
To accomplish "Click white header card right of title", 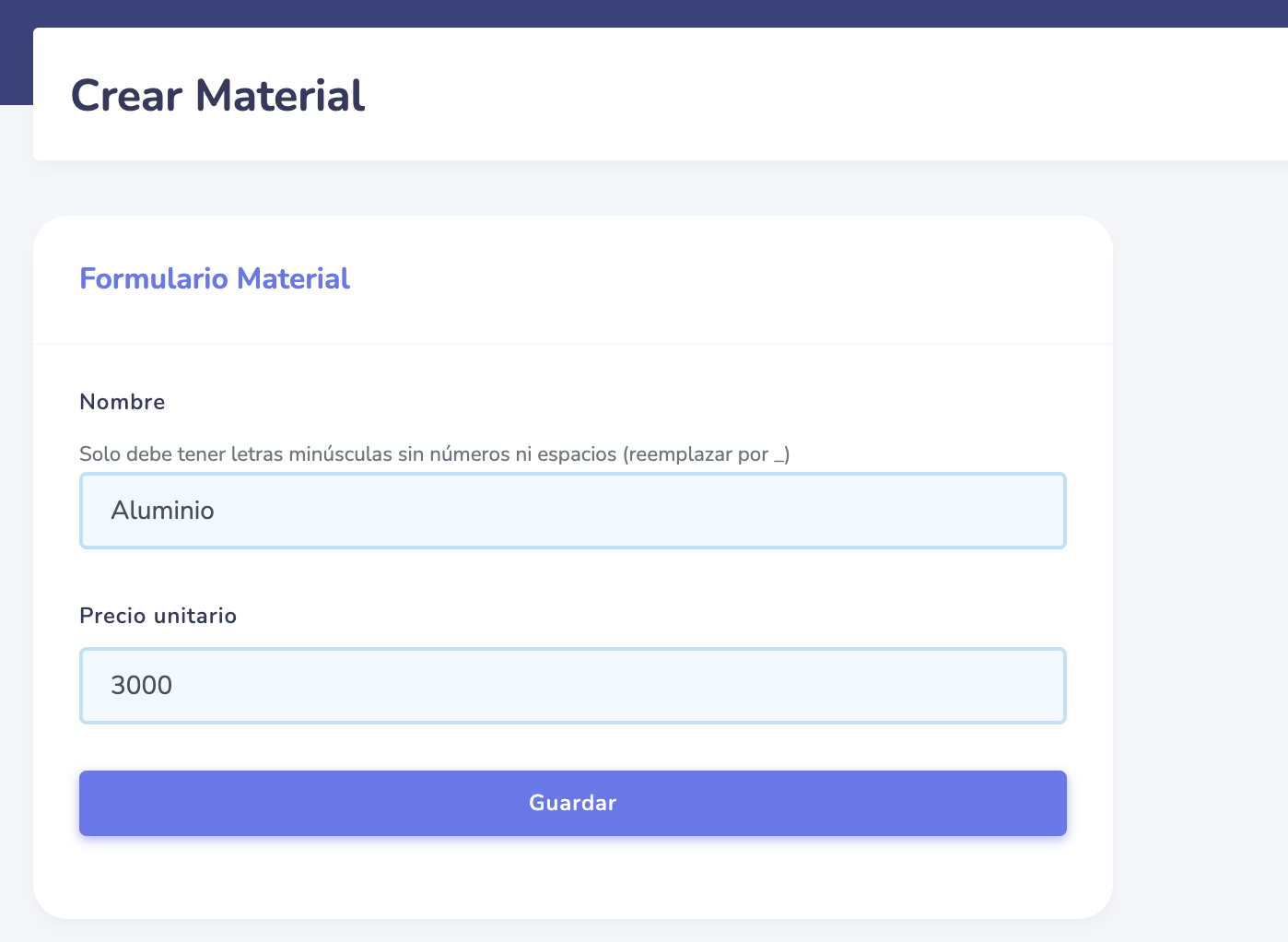I will (x=829, y=96).
